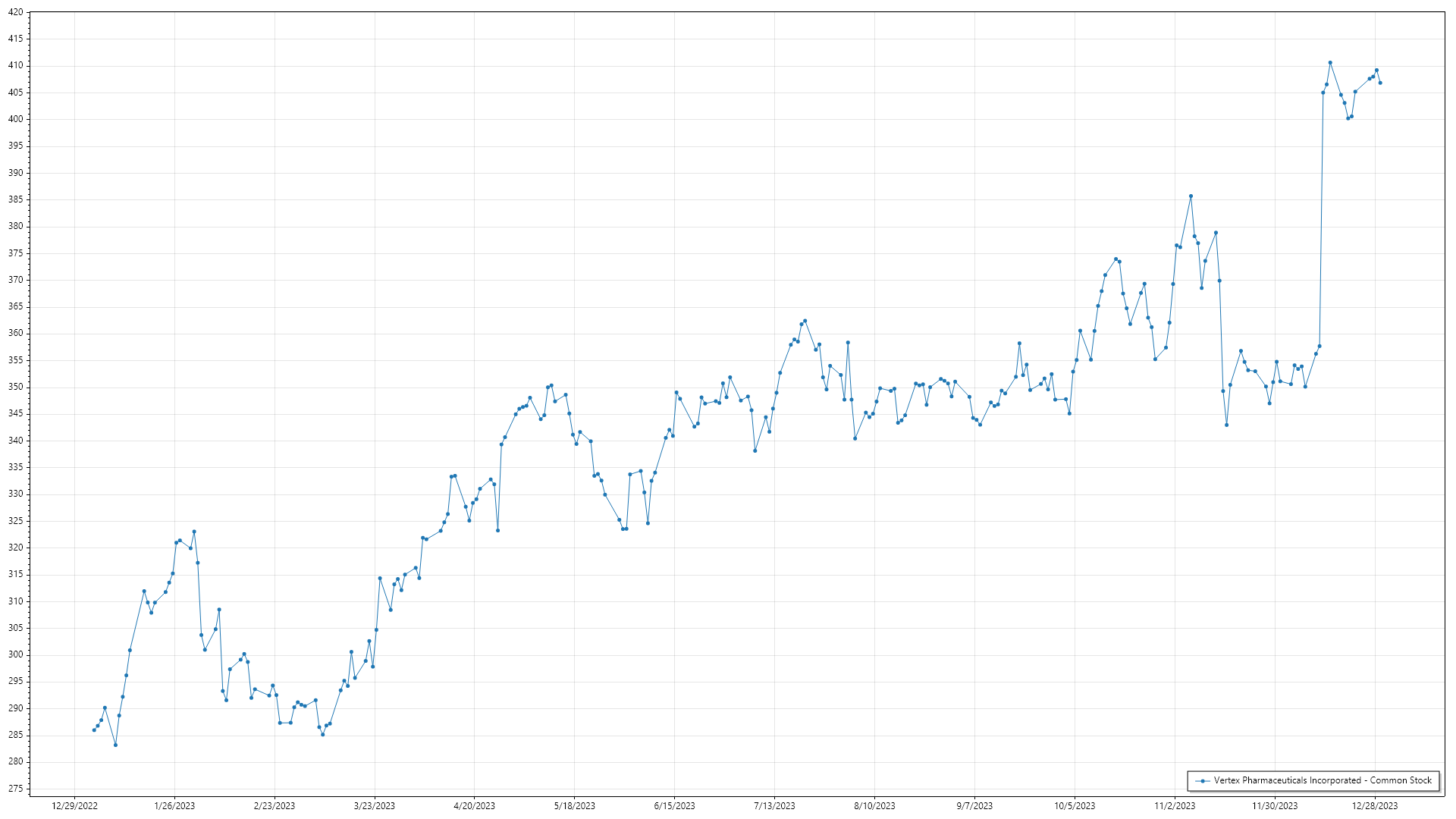Select the 12/28/2023 date axis label

tap(1375, 806)
